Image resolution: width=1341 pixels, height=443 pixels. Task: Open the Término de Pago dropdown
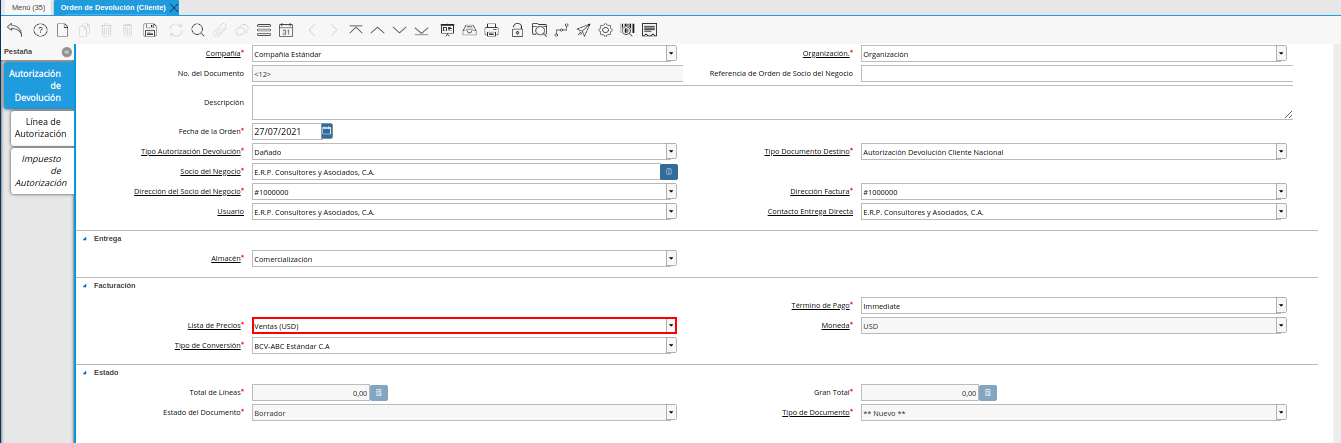pos(1280,306)
